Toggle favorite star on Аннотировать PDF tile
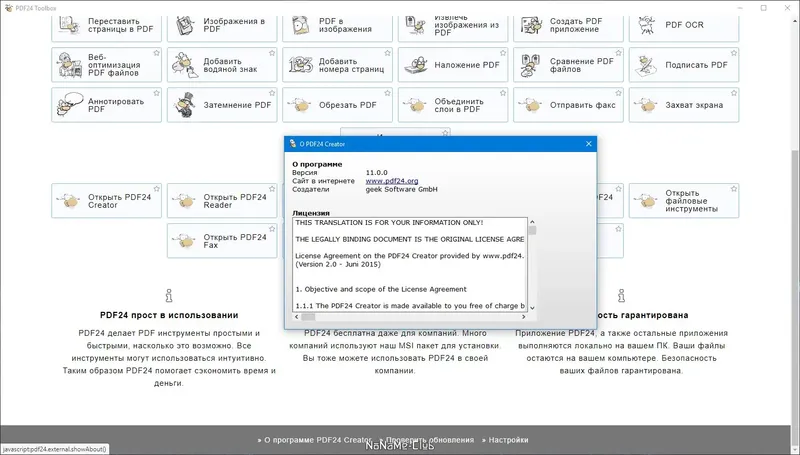 coord(157,93)
